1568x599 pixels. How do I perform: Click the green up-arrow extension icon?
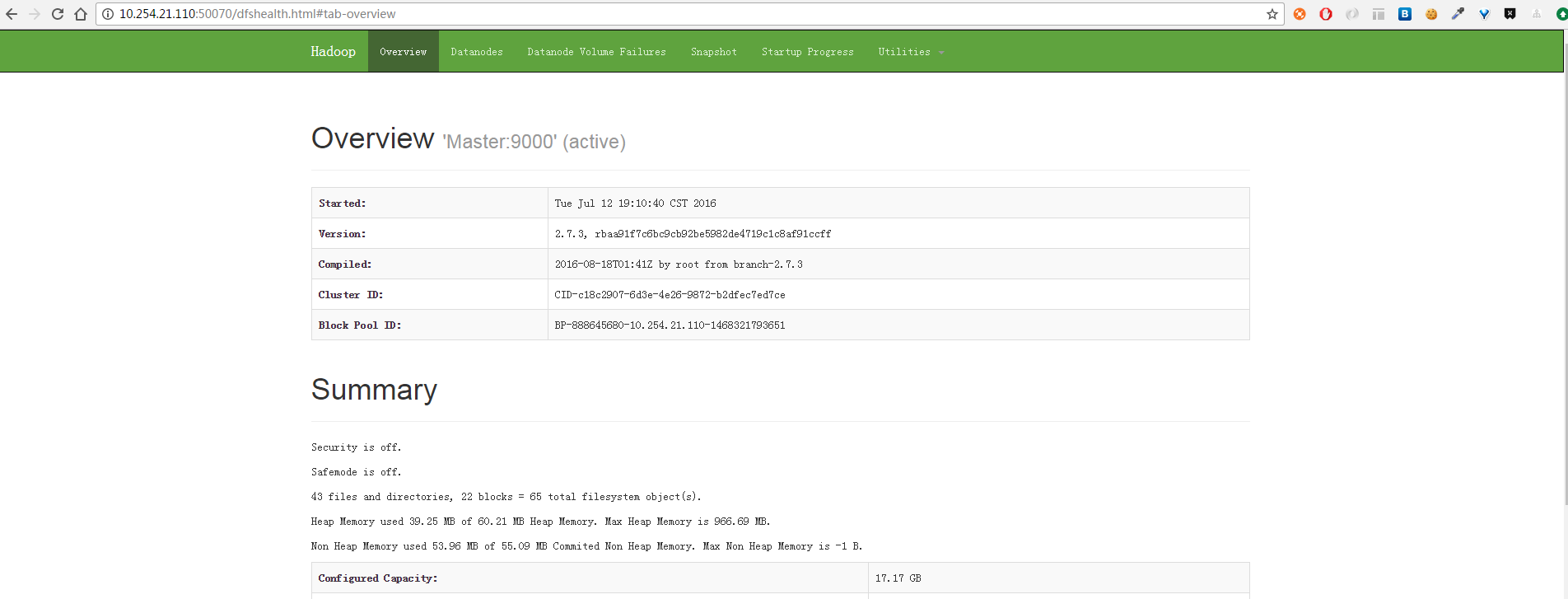1561,14
